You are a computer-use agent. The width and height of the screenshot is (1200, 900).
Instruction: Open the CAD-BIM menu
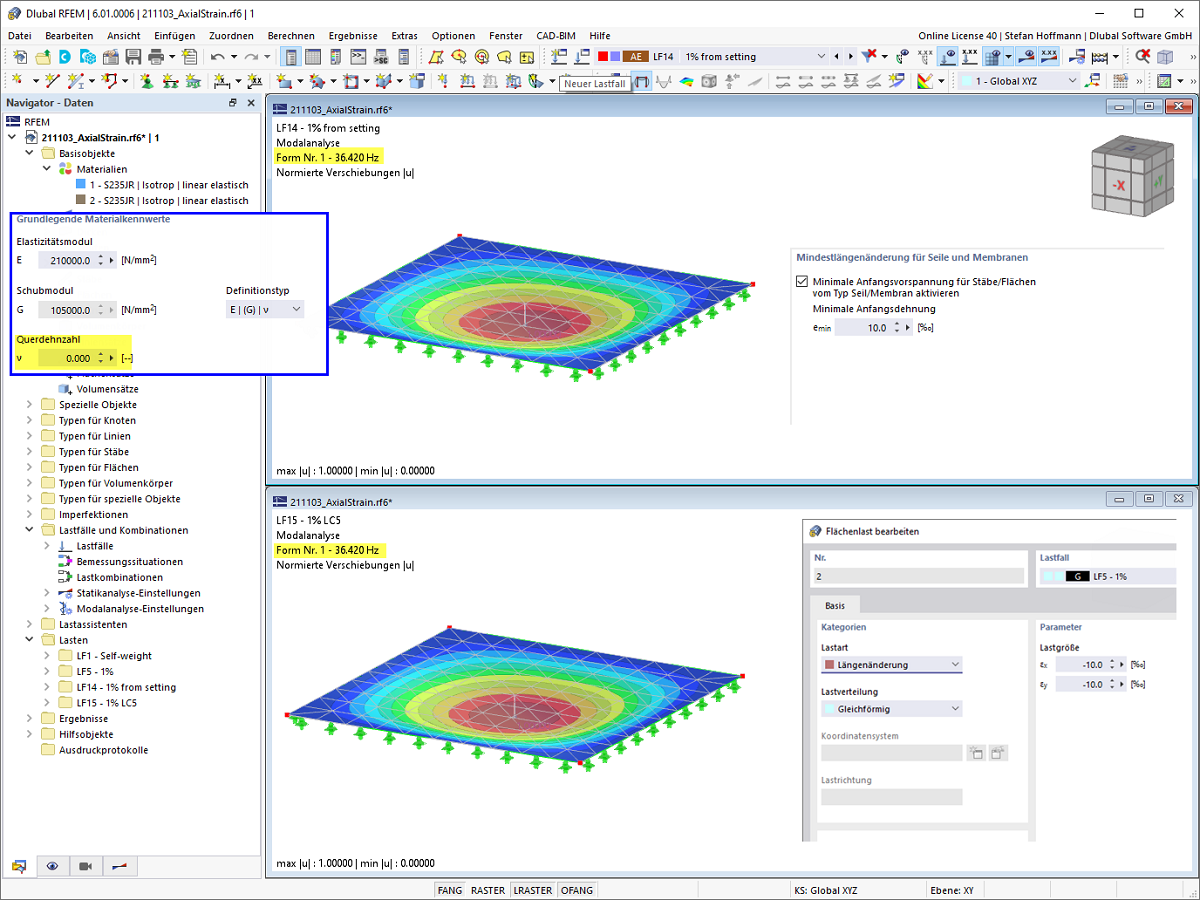pos(556,35)
